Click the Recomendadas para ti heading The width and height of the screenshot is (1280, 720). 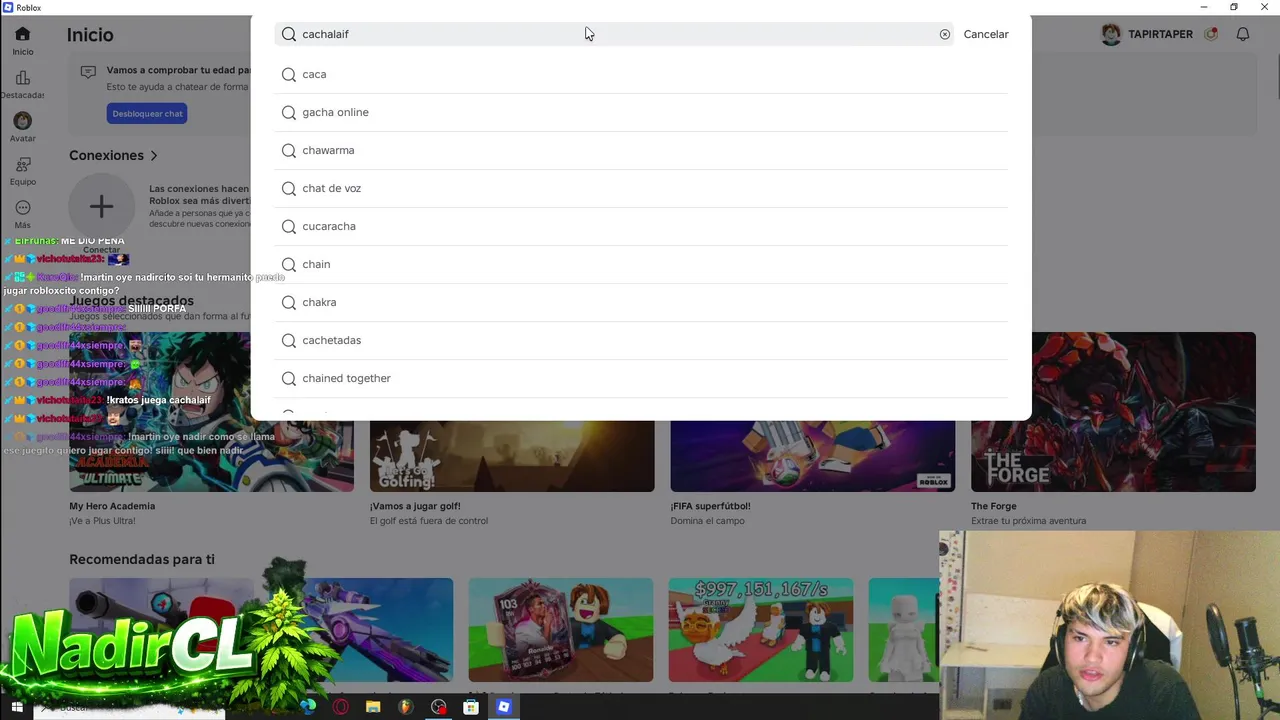(142, 560)
